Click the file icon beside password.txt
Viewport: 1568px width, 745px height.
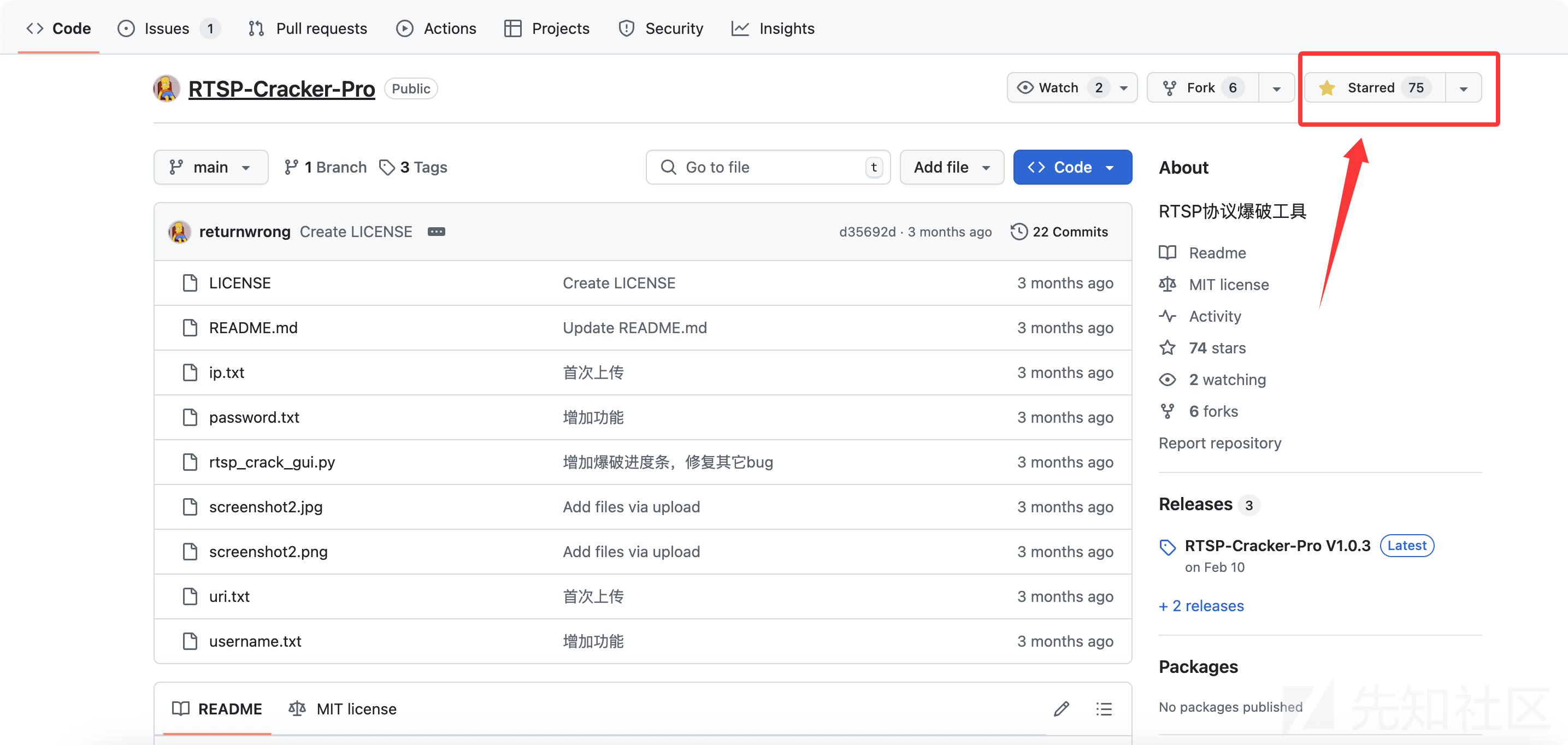pos(190,417)
